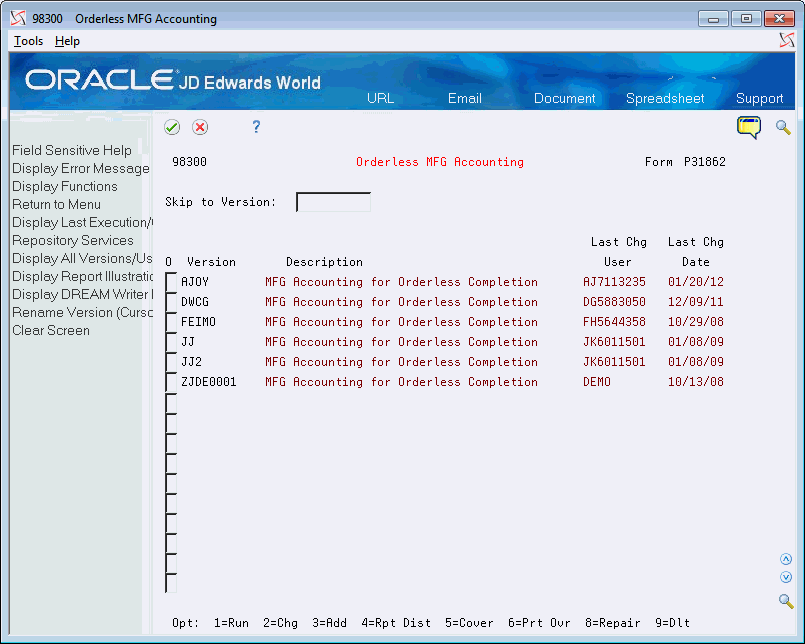805x644 pixels.
Task: Click Field Sensitive Help link
Action: click(x=72, y=150)
